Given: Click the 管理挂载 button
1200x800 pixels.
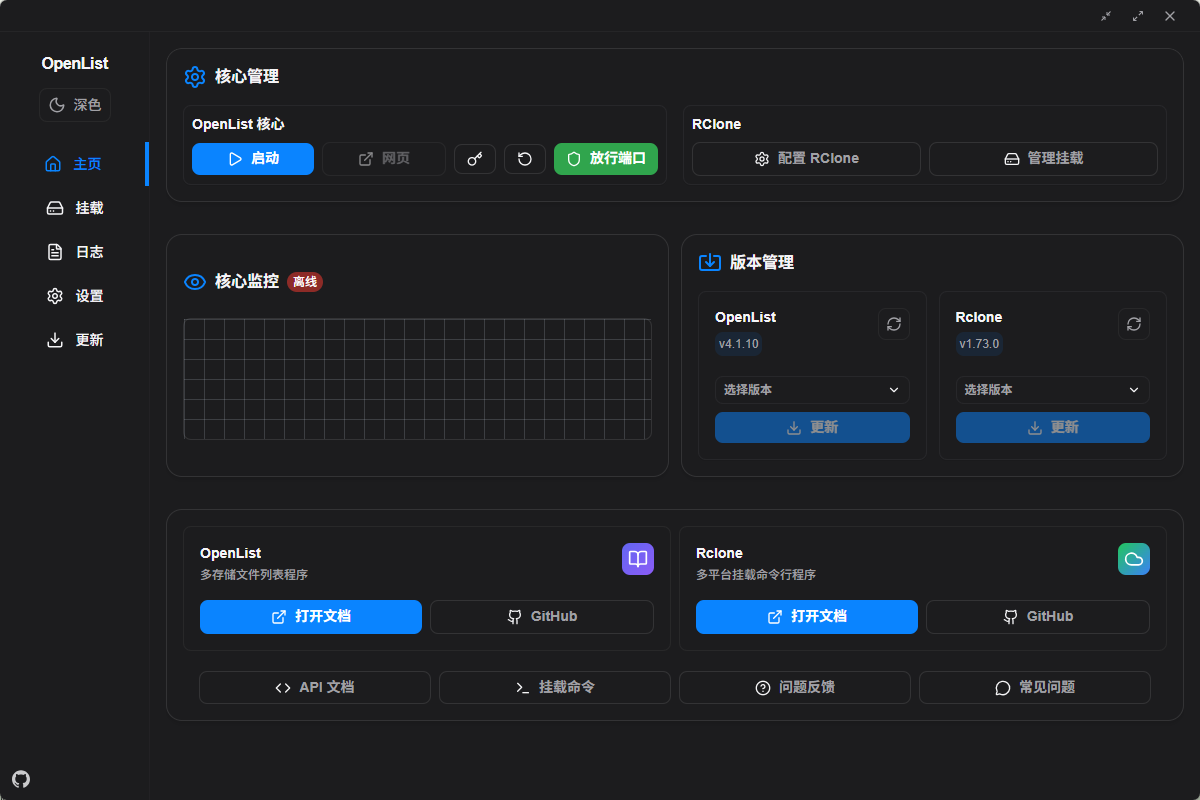Looking at the screenshot, I should coord(1043,159).
